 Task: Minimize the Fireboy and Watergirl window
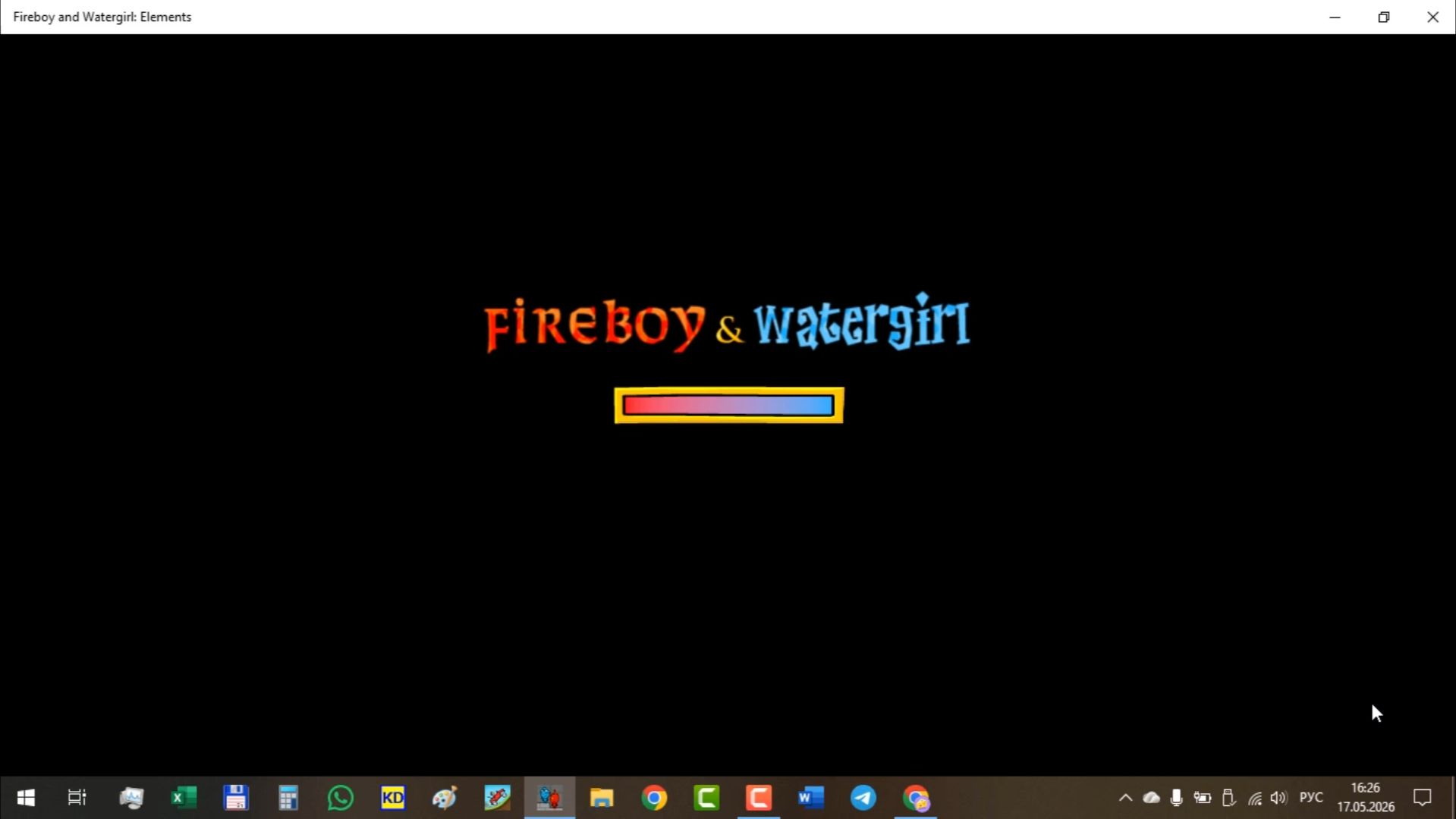(x=1335, y=17)
